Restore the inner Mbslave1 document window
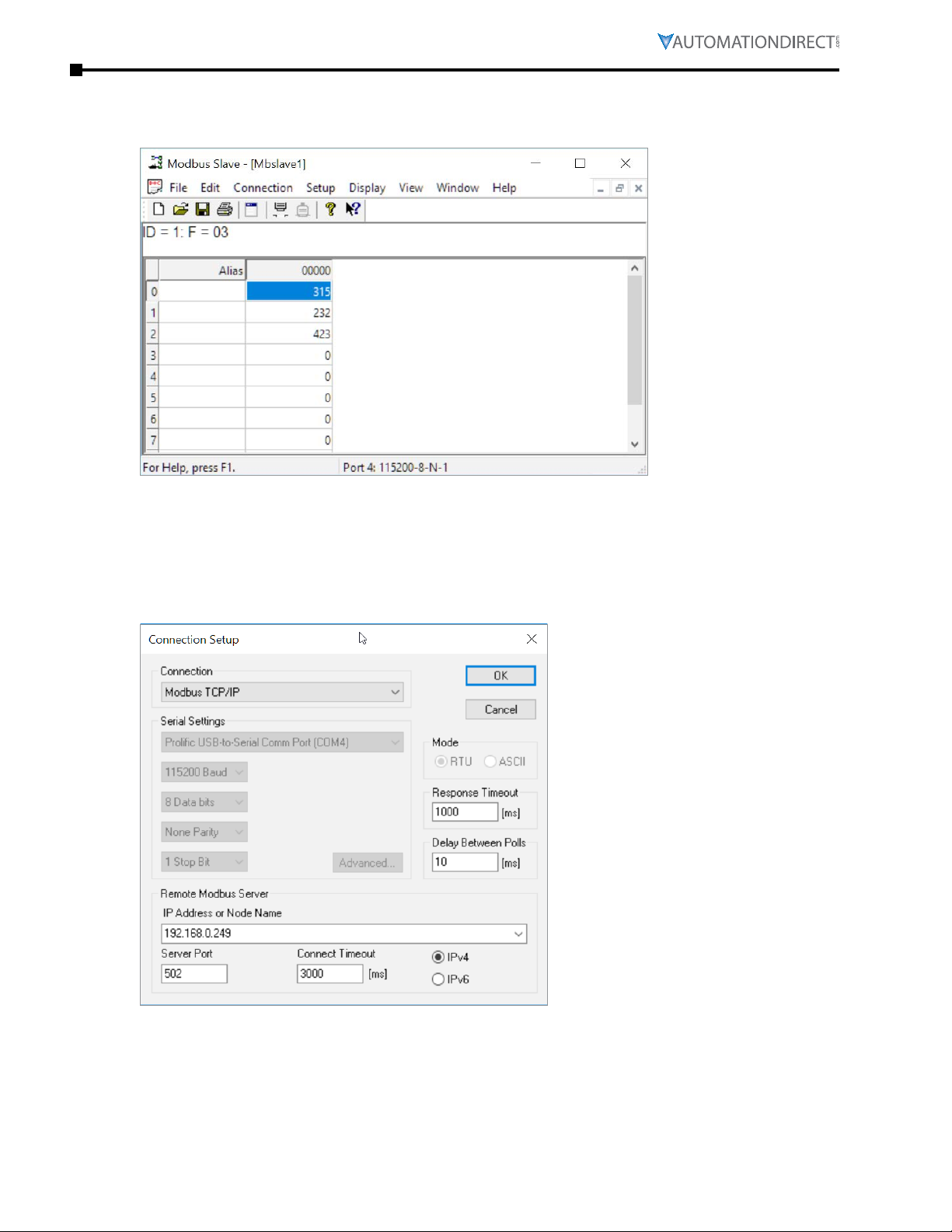 click(x=619, y=188)
